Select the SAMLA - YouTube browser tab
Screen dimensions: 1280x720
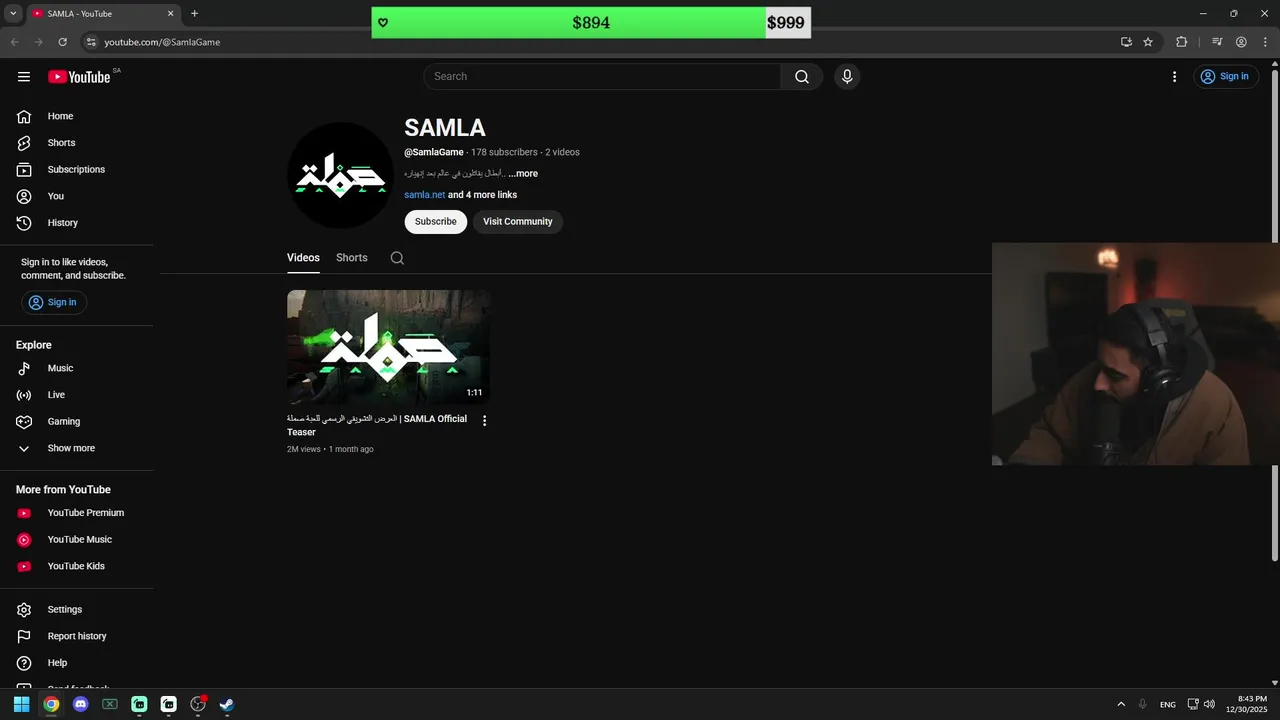pos(103,14)
